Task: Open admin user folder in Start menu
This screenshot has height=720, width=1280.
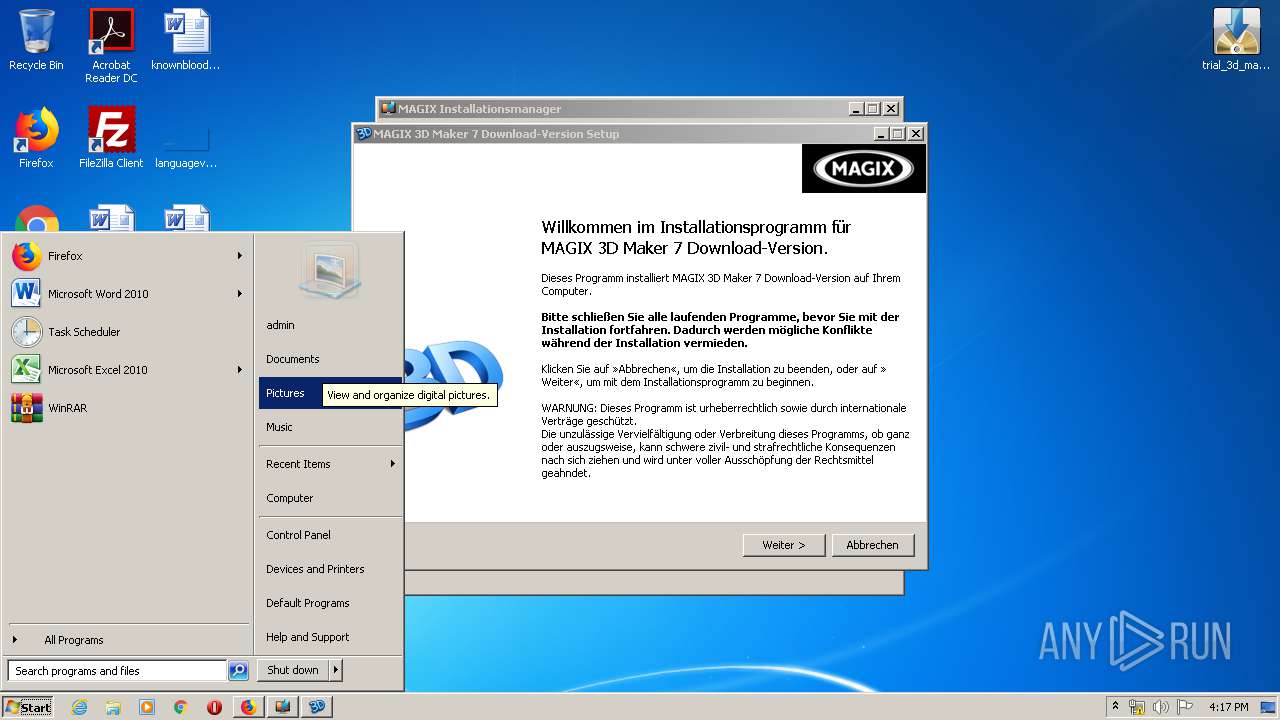Action: (330, 325)
